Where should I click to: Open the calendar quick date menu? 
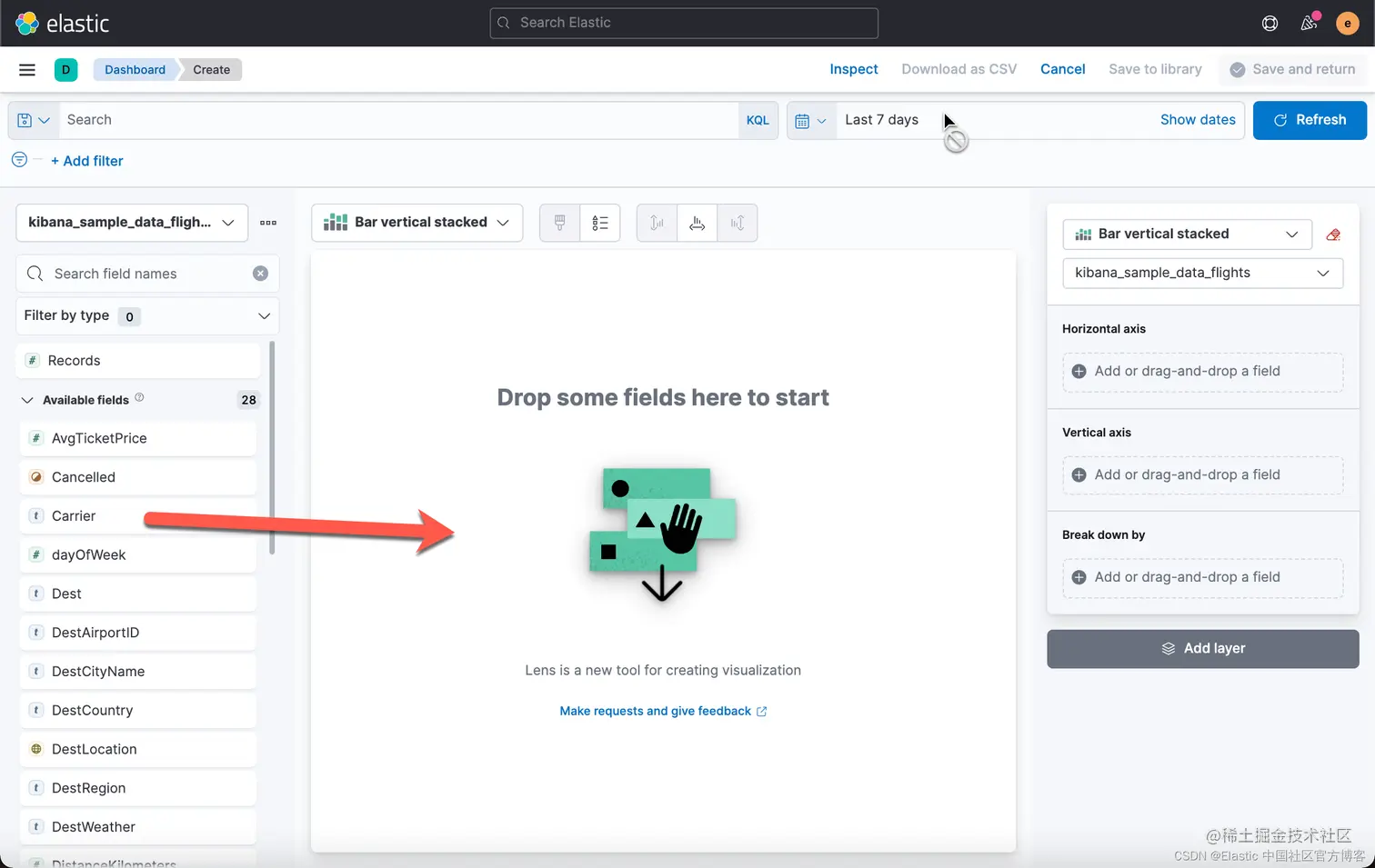pyautogui.click(x=810, y=120)
